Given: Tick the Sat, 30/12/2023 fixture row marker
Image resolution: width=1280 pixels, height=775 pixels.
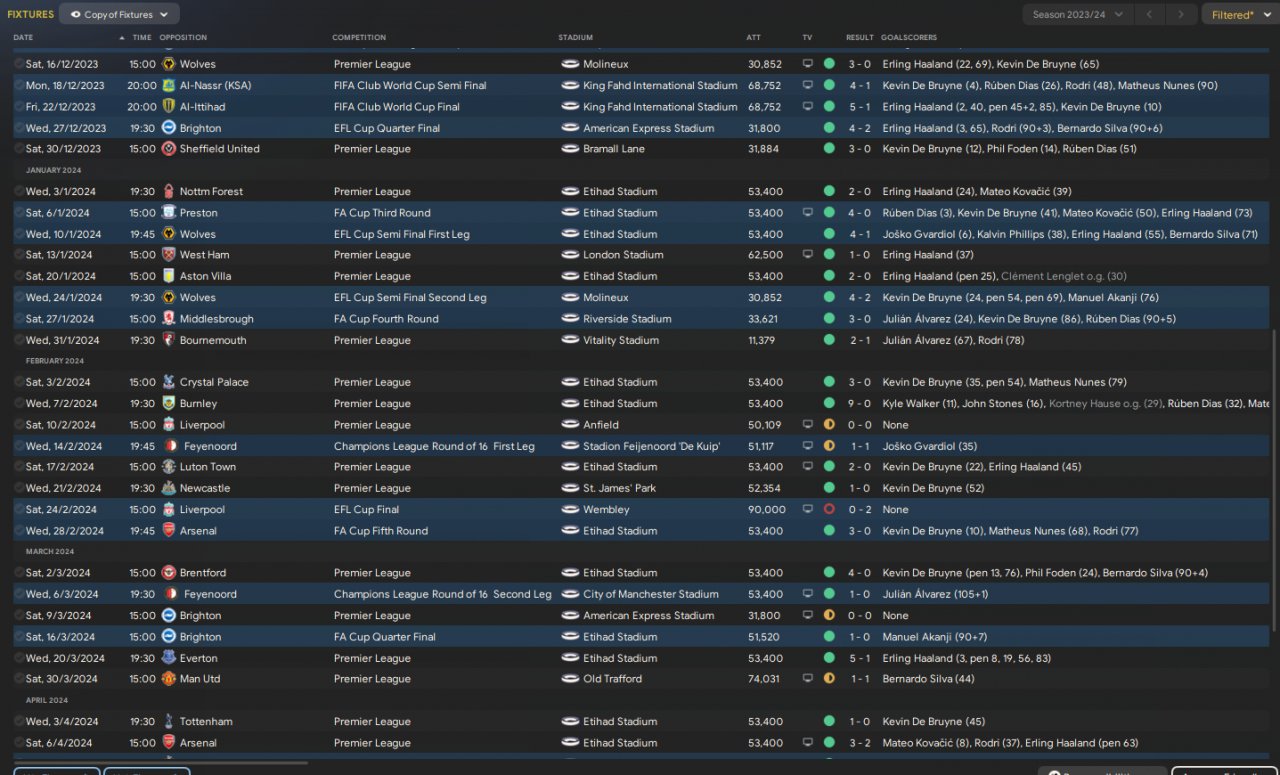Looking at the screenshot, I should coord(19,149).
